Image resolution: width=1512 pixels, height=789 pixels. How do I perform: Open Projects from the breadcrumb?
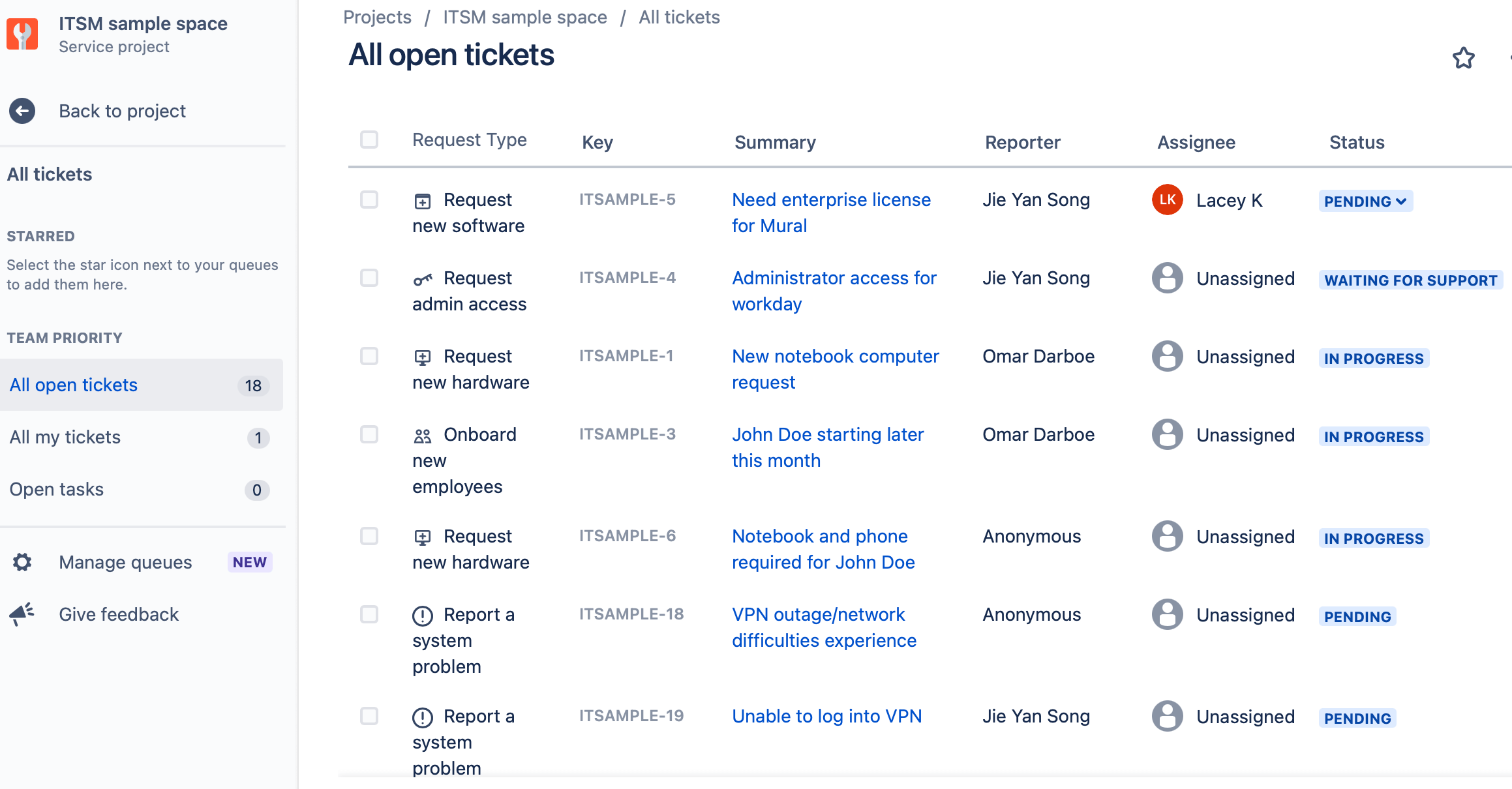tap(377, 17)
